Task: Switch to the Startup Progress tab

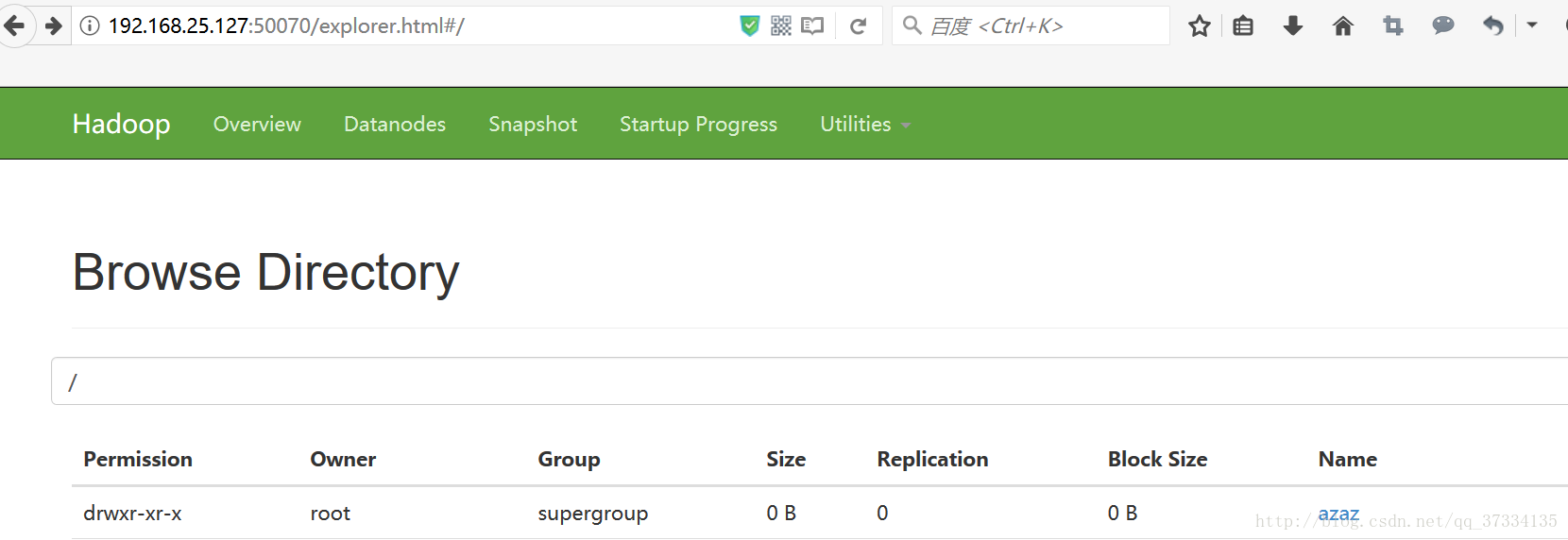Action: 698,124
